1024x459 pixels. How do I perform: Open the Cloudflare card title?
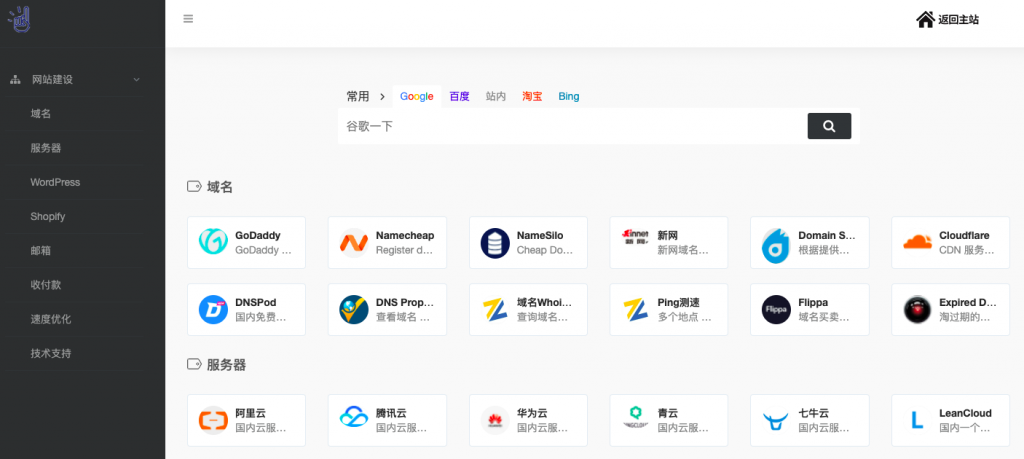(964, 236)
